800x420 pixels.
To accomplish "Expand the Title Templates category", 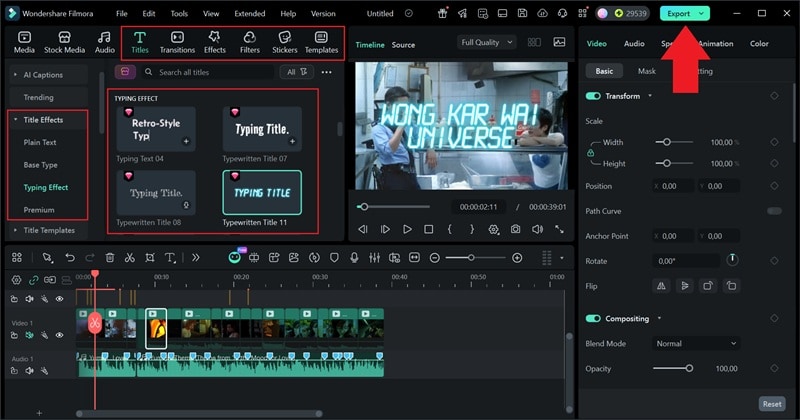I will pyautogui.click(x=15, y=230).
